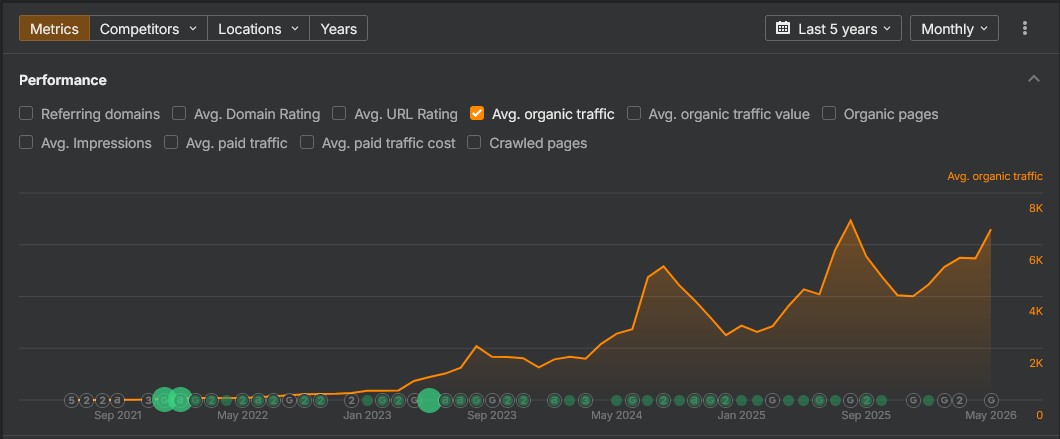Open the Last 5 years date range picker
This screenshot has width=1060, height=439.
833,28
